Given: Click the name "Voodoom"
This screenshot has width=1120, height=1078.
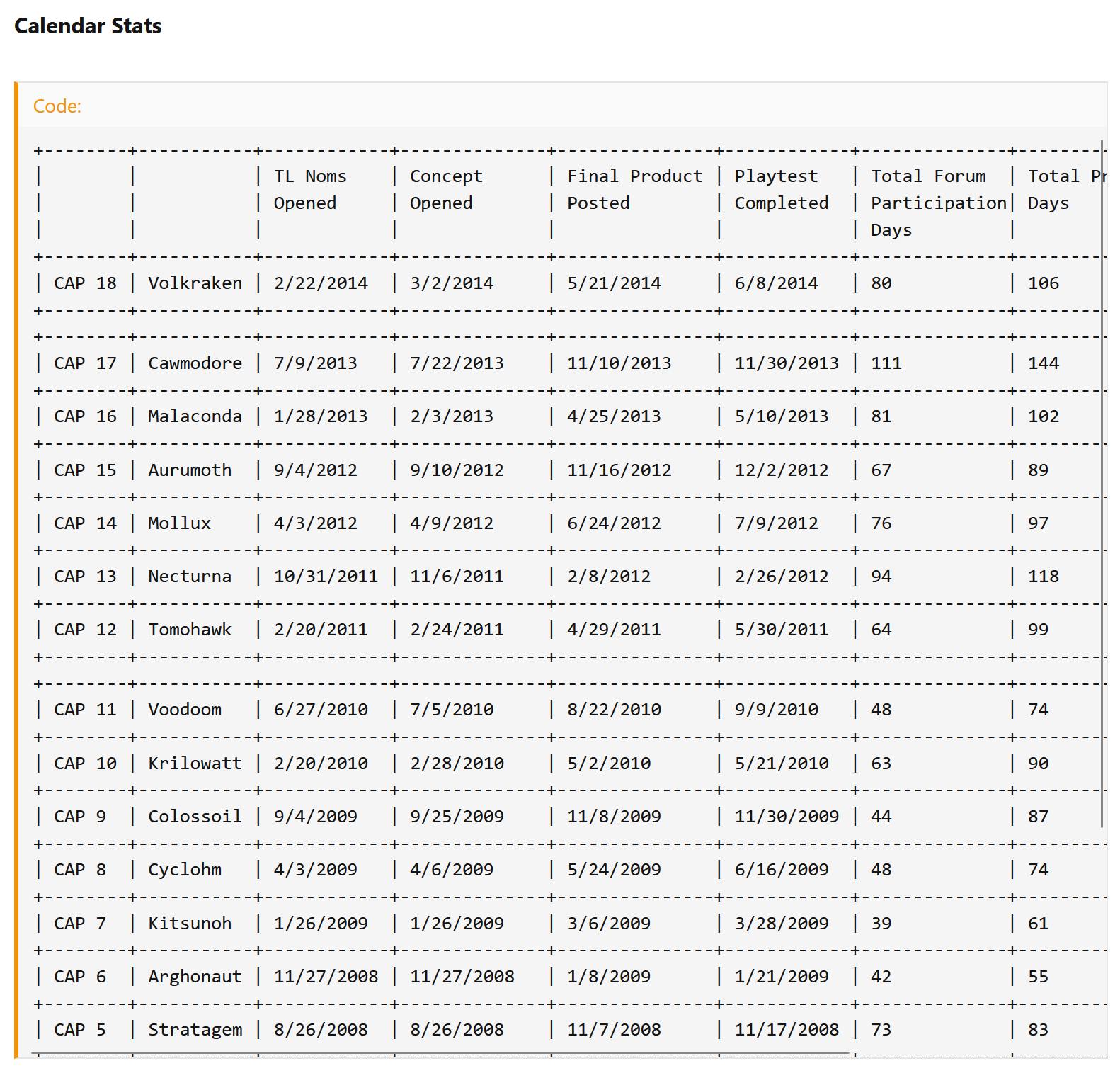Looking at the screenshot, I should pyautogui.click(x=184, y=710).
